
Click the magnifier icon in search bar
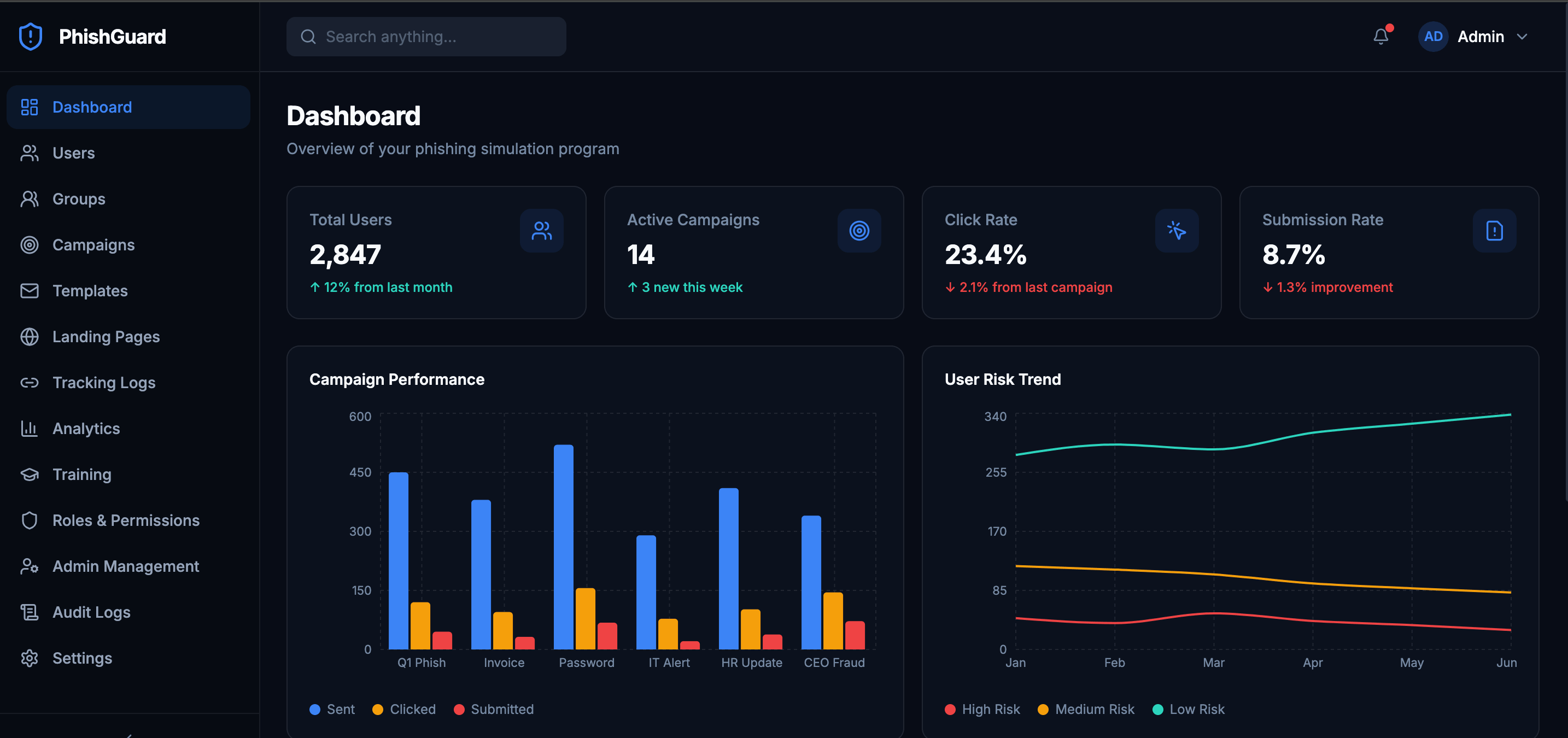coord(308,37)
